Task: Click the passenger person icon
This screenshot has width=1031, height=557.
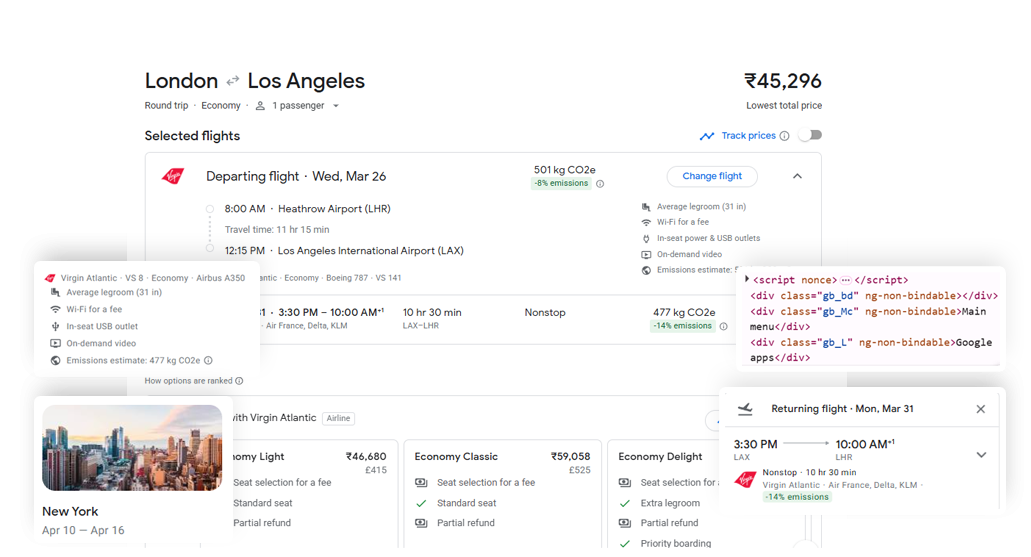Action: pyautogui.click(x=260, y=105)
